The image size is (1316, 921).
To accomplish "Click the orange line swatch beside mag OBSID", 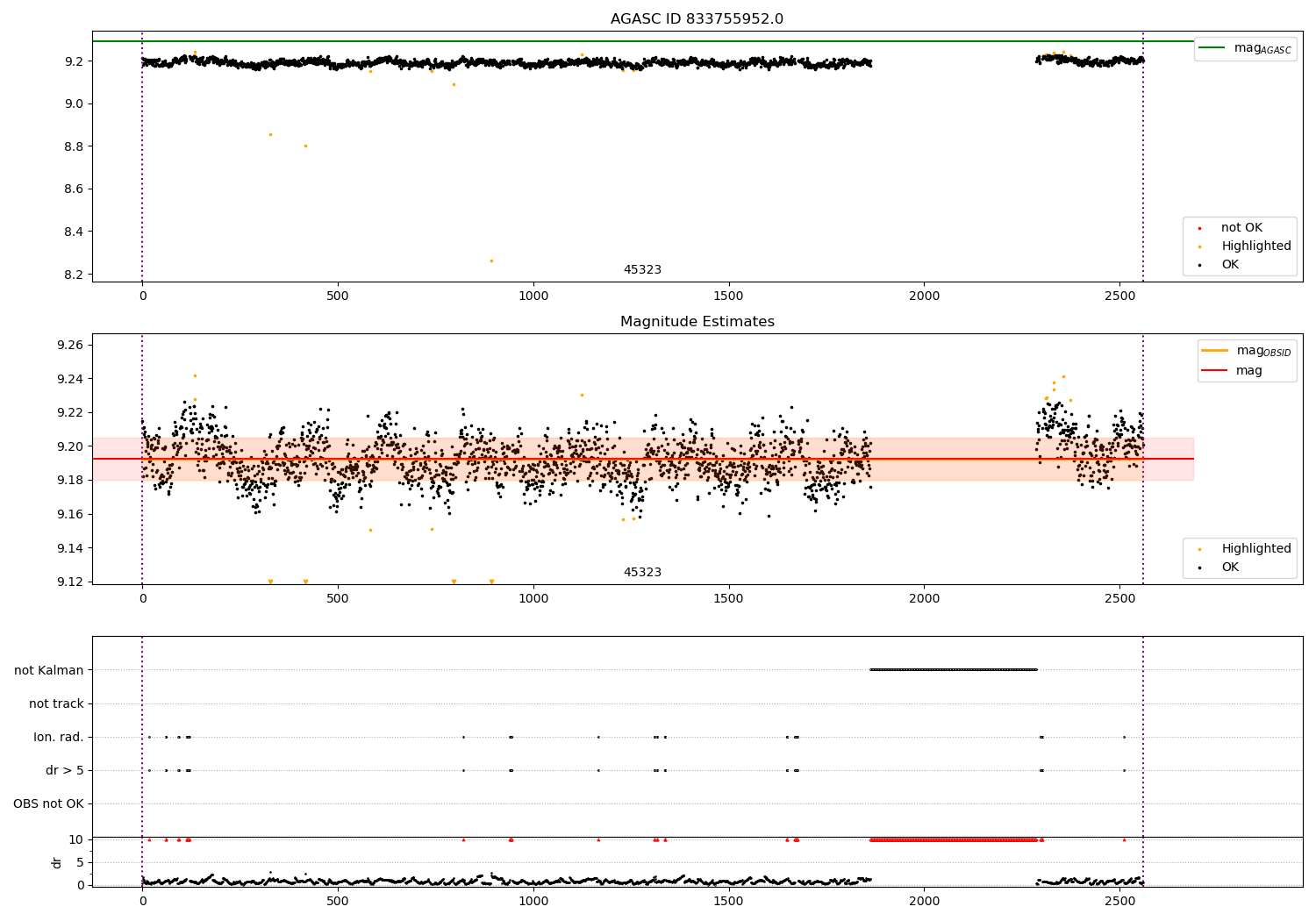I will coord(1214,350).
